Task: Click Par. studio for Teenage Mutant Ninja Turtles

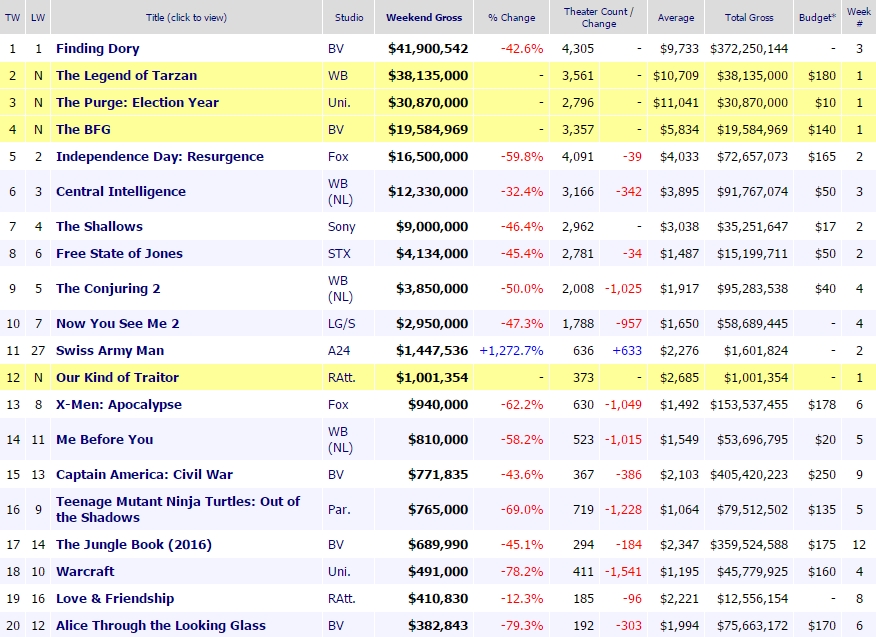Action: pyautogui.click(x=339, y=509)
